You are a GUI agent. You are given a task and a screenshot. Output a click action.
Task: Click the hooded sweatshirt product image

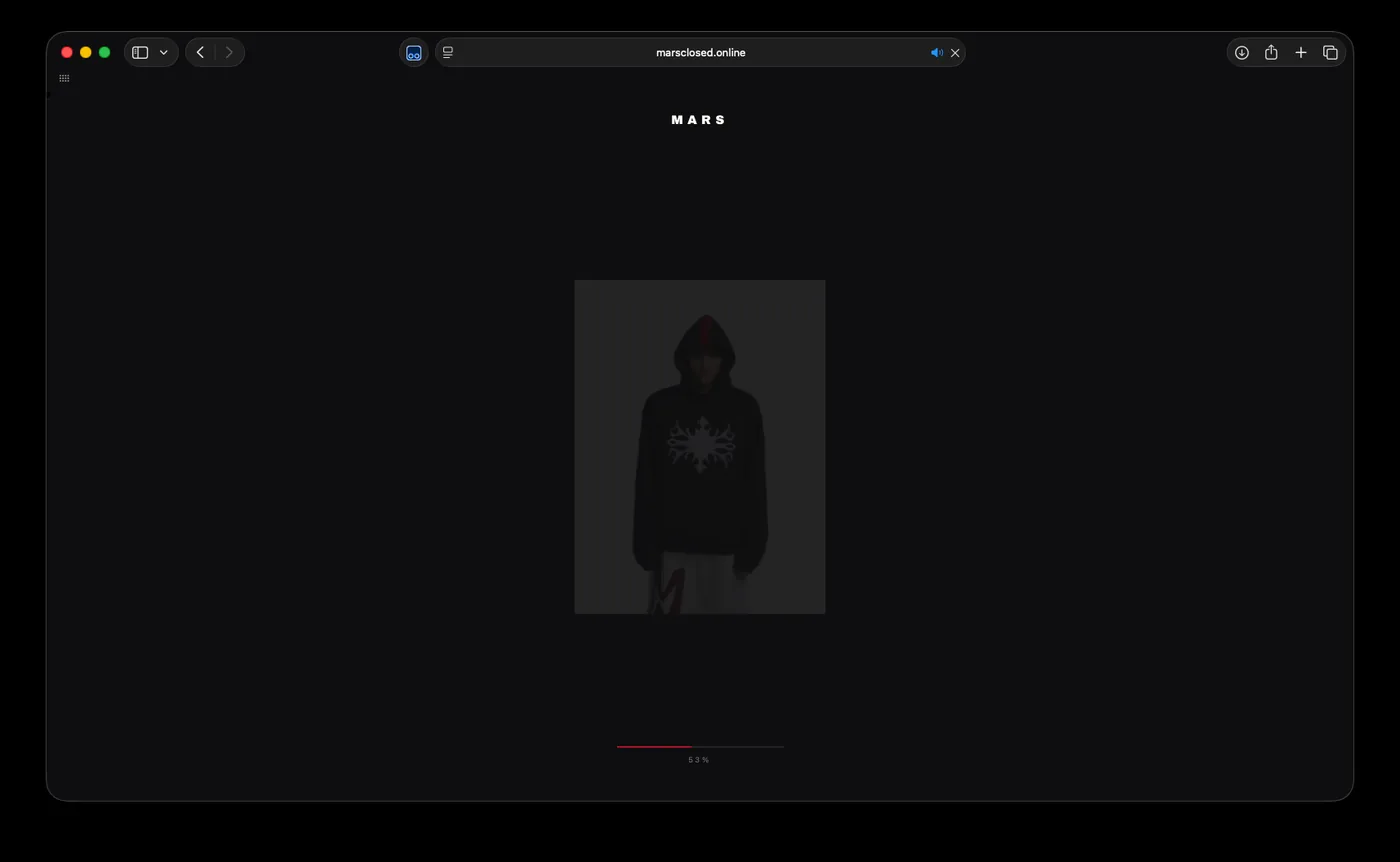pyautogui.click(x=700, y=447)
